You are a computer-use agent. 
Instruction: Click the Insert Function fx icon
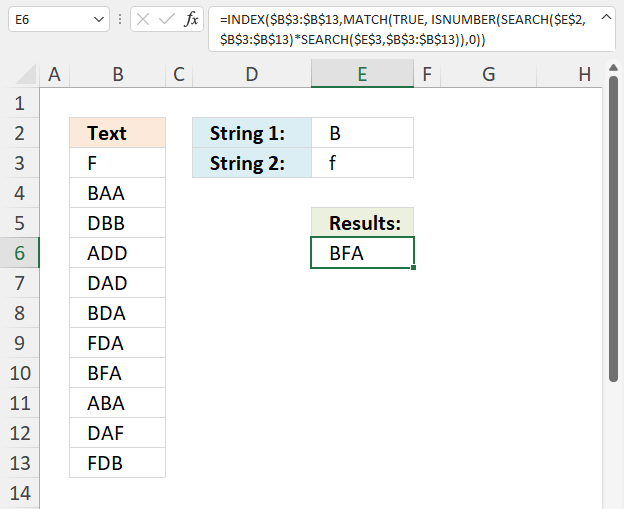click(x=191, y=20)
